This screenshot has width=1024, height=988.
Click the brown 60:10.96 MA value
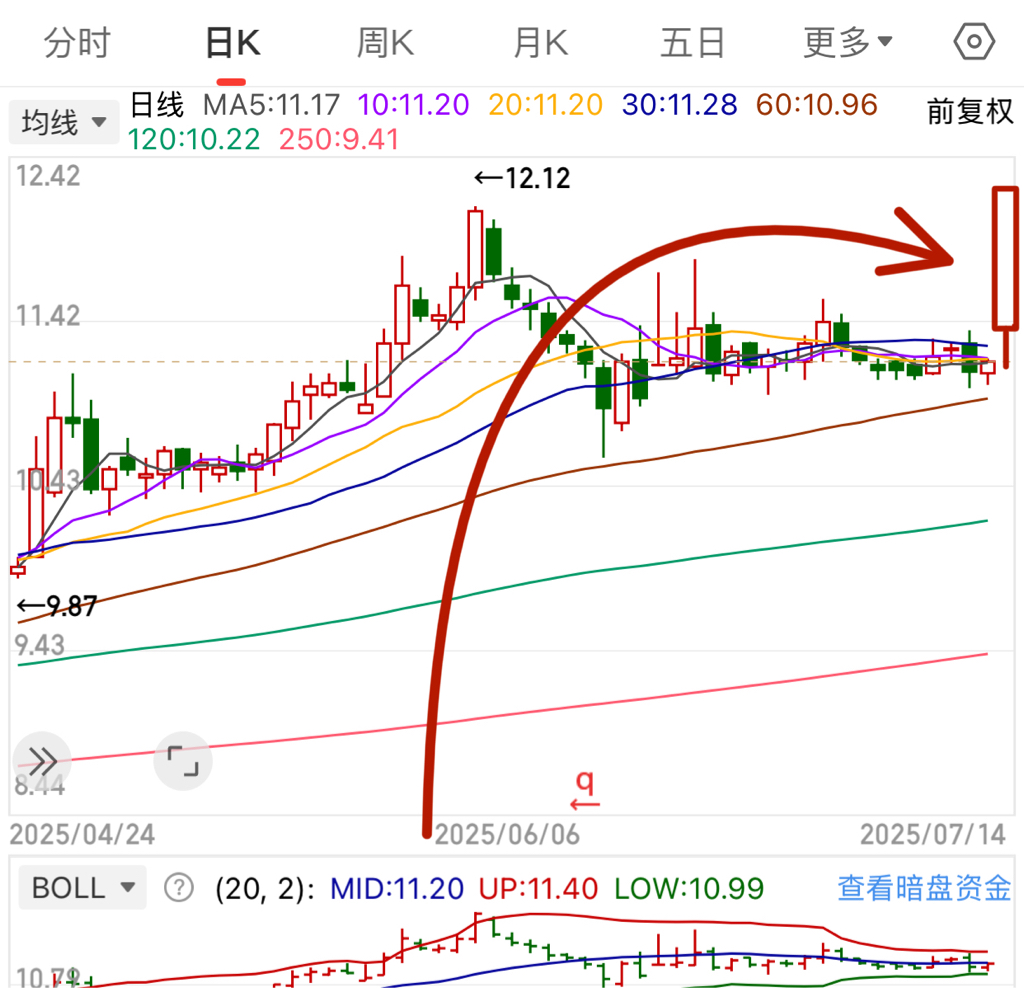[816, 104]
